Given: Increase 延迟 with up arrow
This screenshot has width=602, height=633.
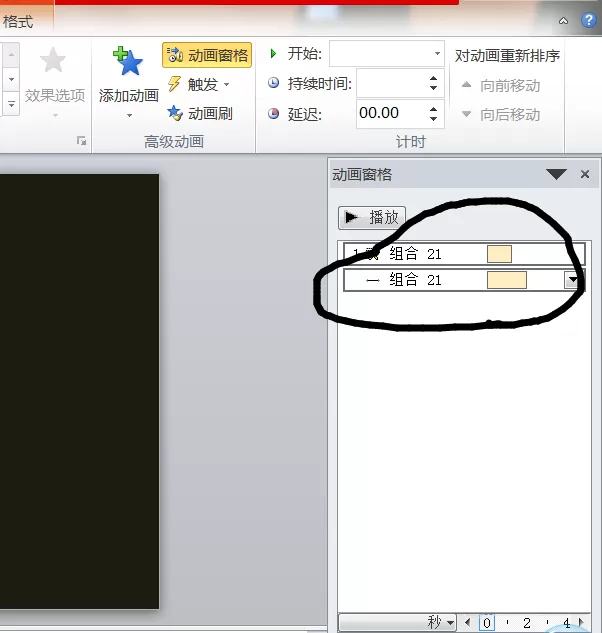Looking at the screenshot, I should pyautogui.click(x=434, y=109).
